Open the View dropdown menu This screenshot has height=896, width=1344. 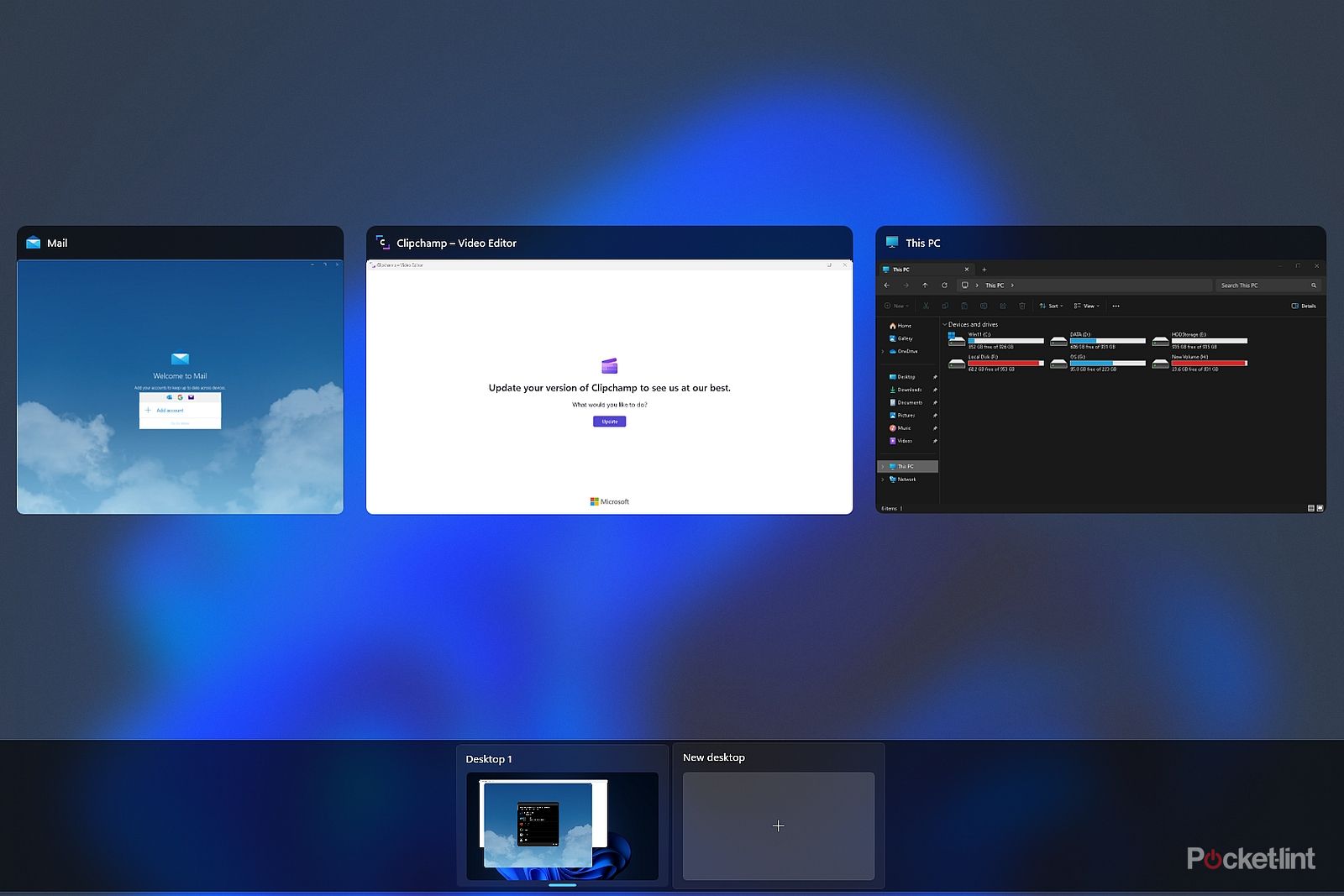[1086, 307]
